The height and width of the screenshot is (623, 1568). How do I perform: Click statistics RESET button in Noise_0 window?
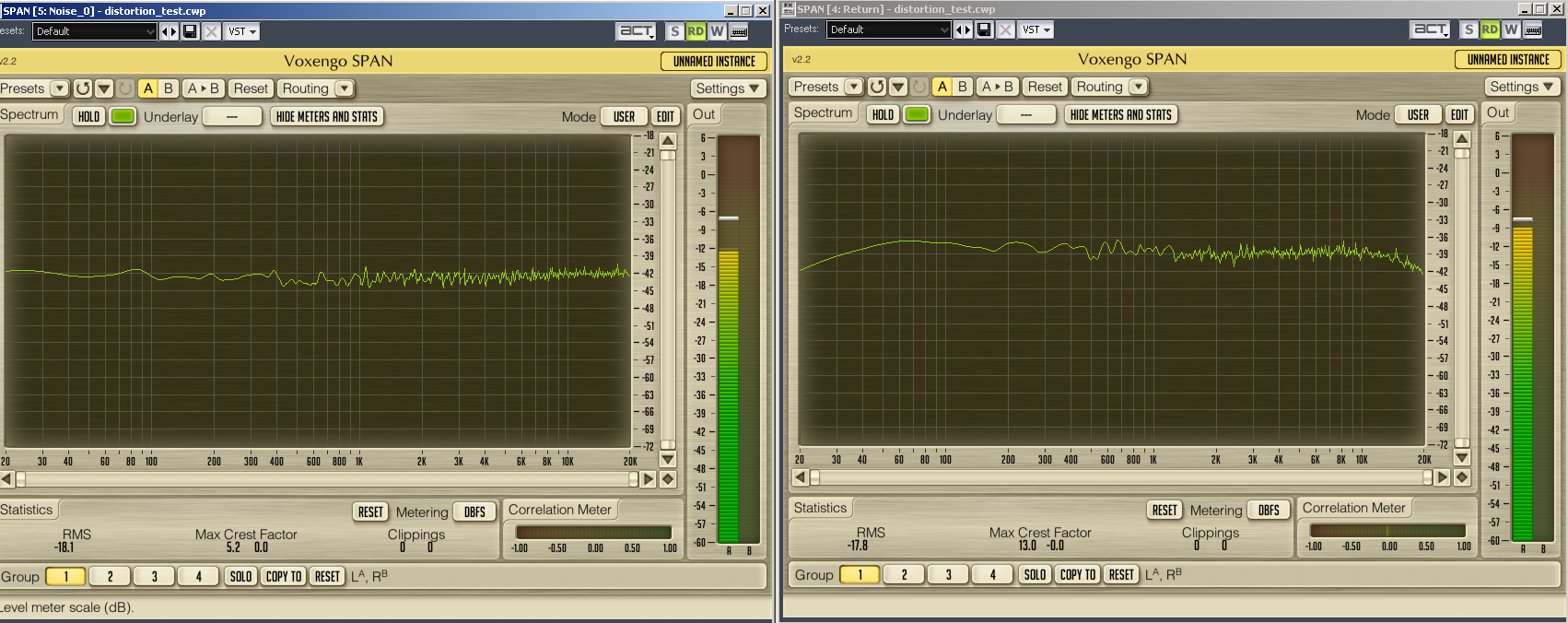(370, 512)
